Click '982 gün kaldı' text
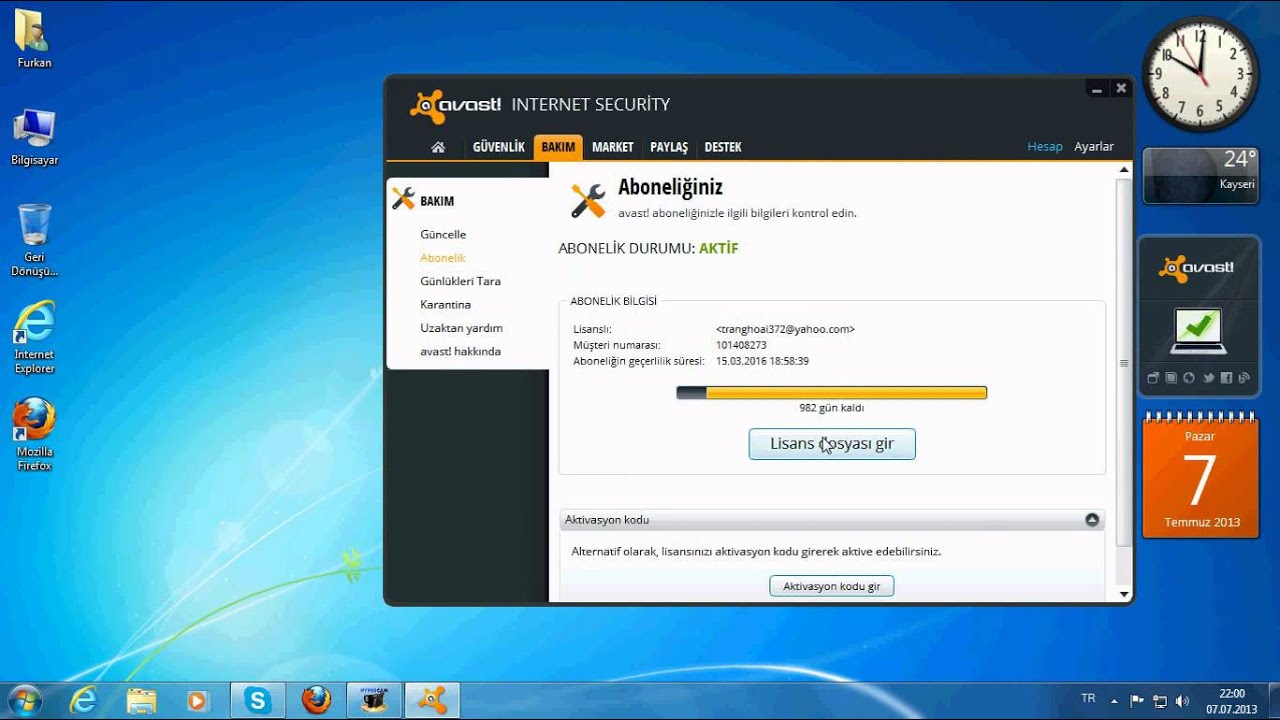1280x720 pixels. [x=831, y=408]
